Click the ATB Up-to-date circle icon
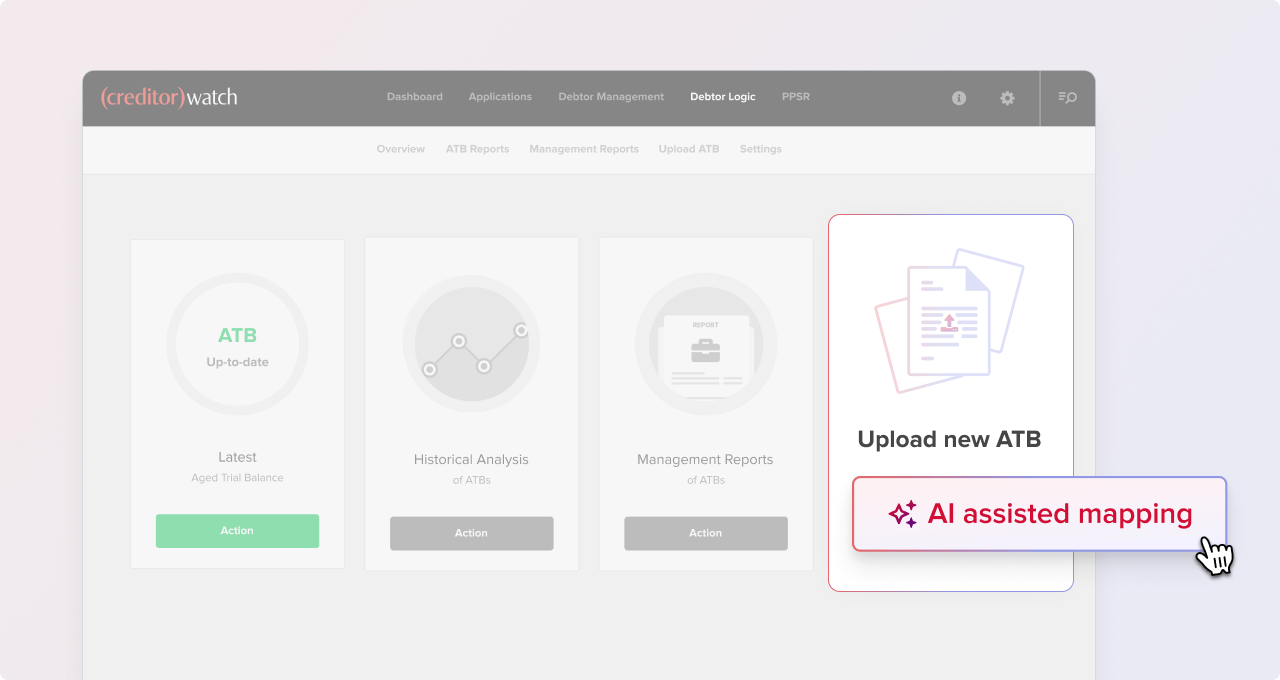Screen dimensions: 1280x680 [237, 345]
